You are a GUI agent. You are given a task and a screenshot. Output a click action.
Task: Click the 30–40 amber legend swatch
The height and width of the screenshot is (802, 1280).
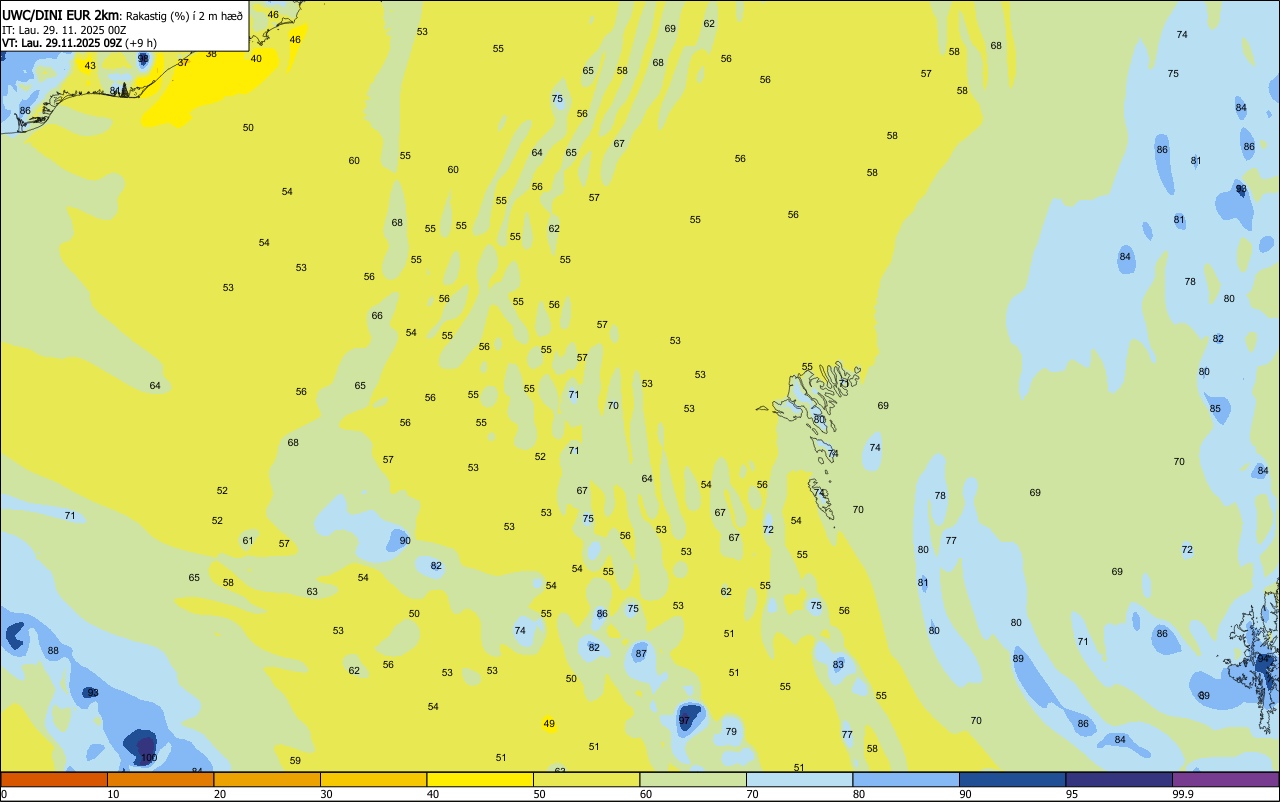point(373,779)
